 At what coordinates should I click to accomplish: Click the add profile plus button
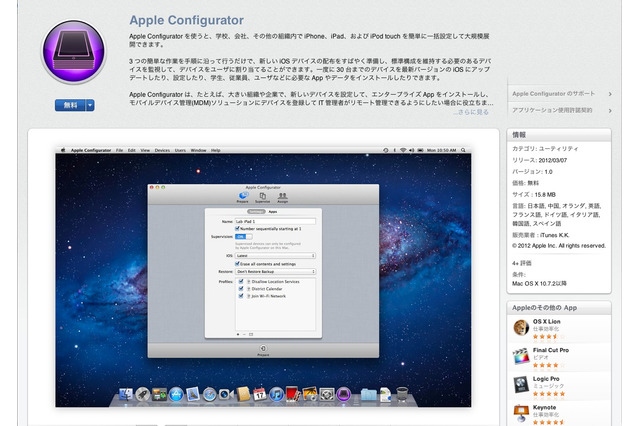tap(238, 334)
